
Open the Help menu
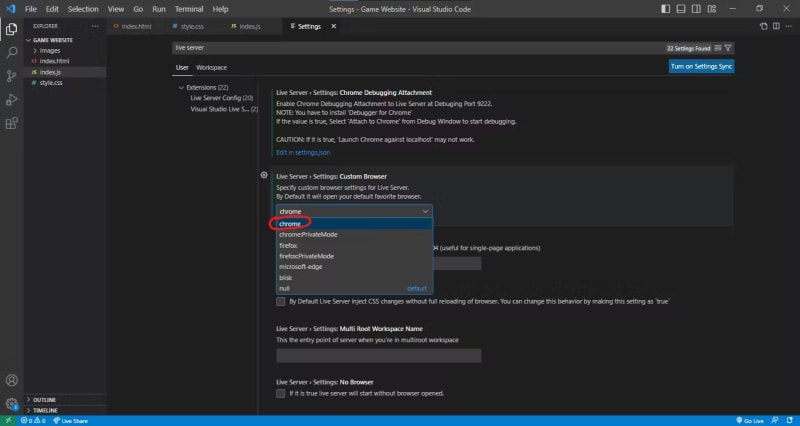[220, 9]
